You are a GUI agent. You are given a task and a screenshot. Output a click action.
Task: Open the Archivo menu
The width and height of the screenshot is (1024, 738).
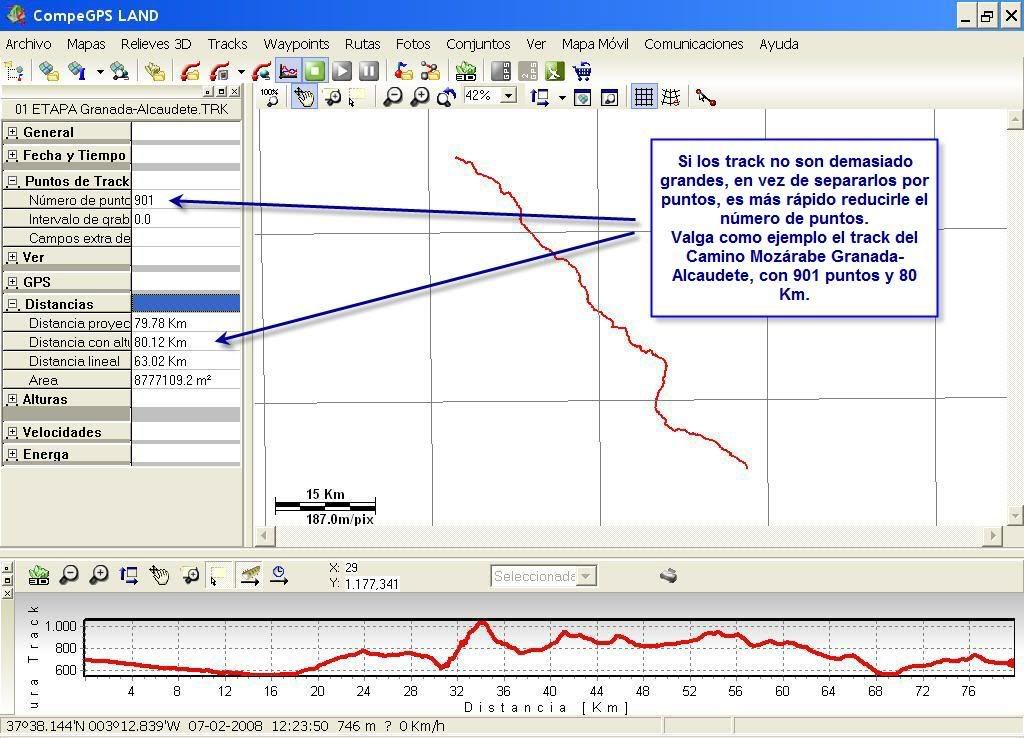28,44
